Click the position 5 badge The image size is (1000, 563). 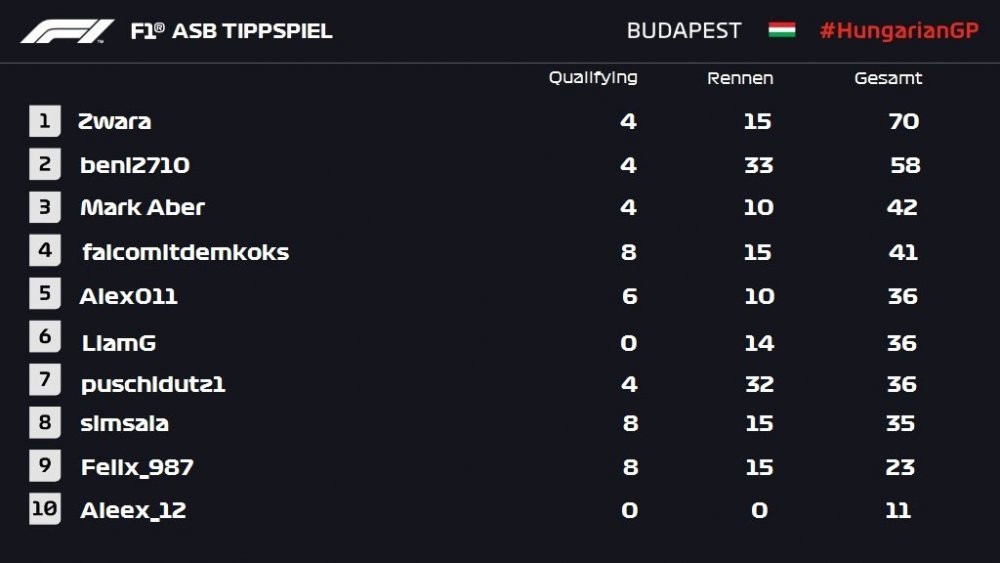(45, 293)
